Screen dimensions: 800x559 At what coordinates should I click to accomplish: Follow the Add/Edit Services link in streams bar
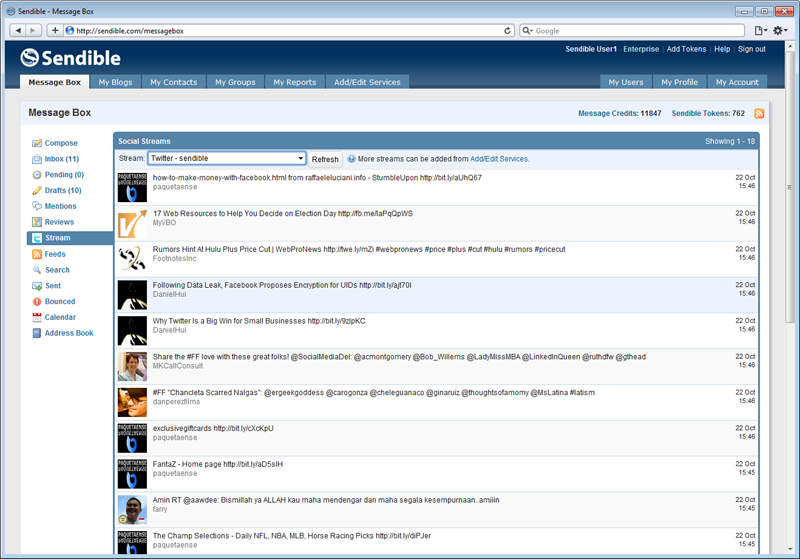[x=499, y=159]
